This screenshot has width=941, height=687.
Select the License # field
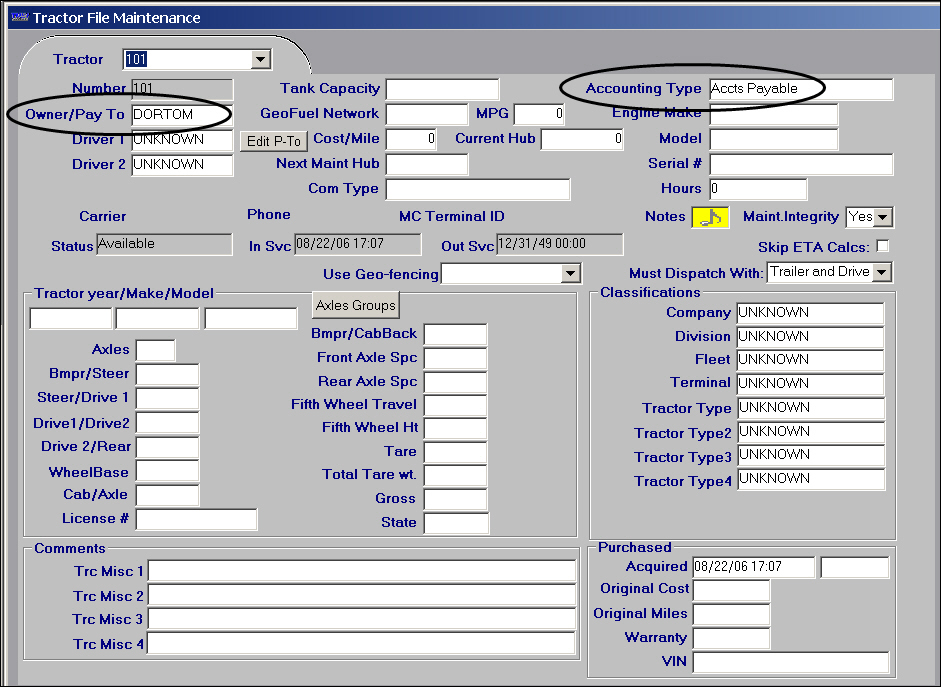pyautogui.click(x=196, y=520)
